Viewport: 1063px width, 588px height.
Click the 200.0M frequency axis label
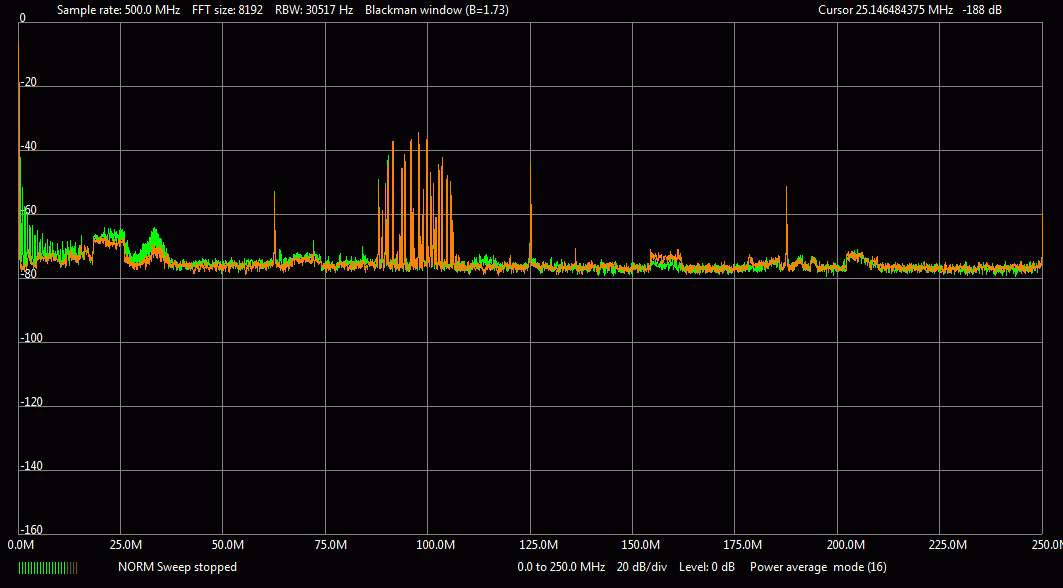click(845, 545)
